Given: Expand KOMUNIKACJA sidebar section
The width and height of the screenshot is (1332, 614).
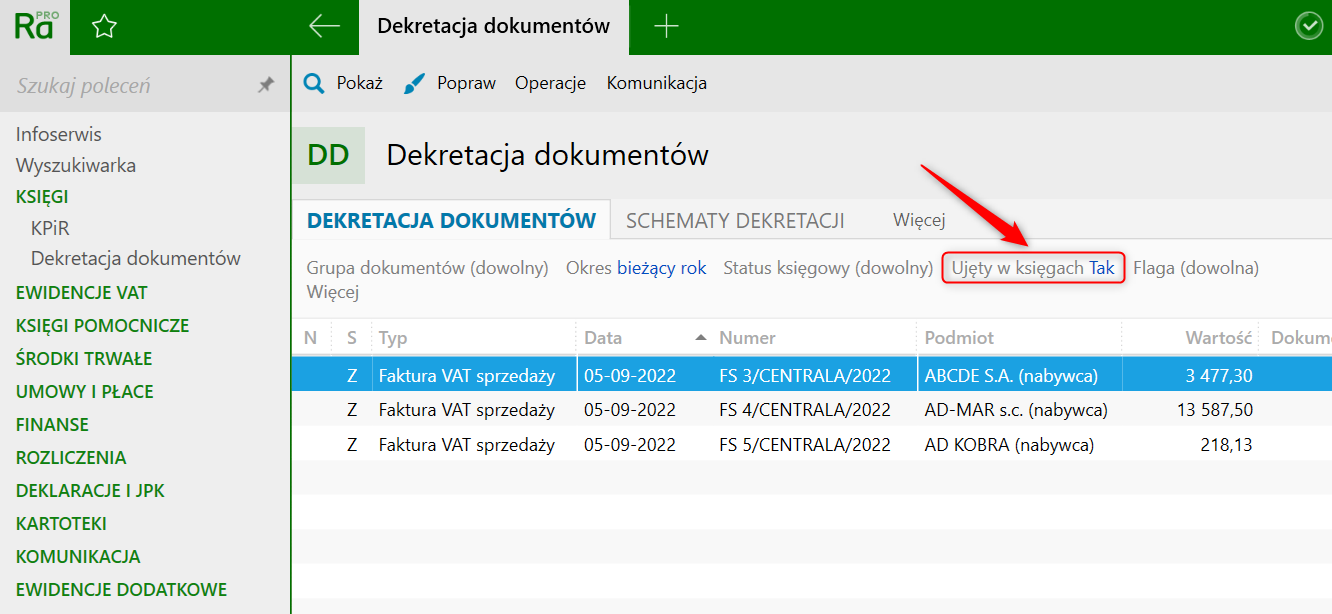Looking at the screenshot, I should click(x=78, y=557).
